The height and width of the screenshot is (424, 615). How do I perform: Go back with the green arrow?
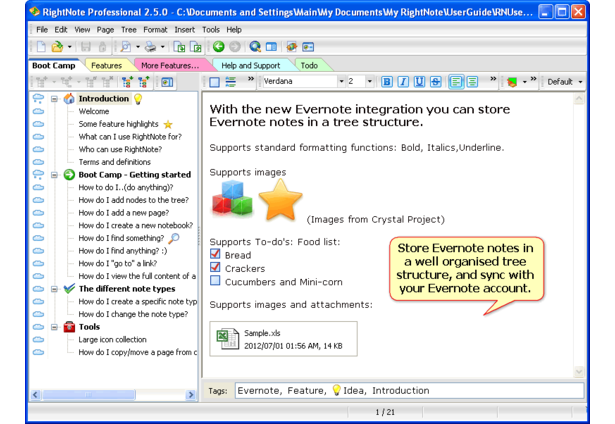point(218,47)
